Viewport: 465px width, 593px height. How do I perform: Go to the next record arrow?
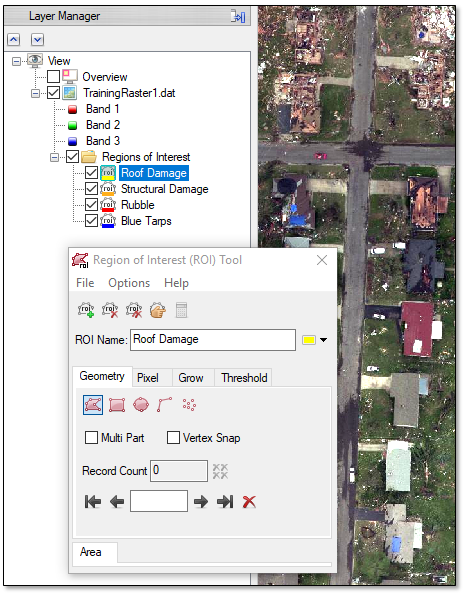coord(201,502)
